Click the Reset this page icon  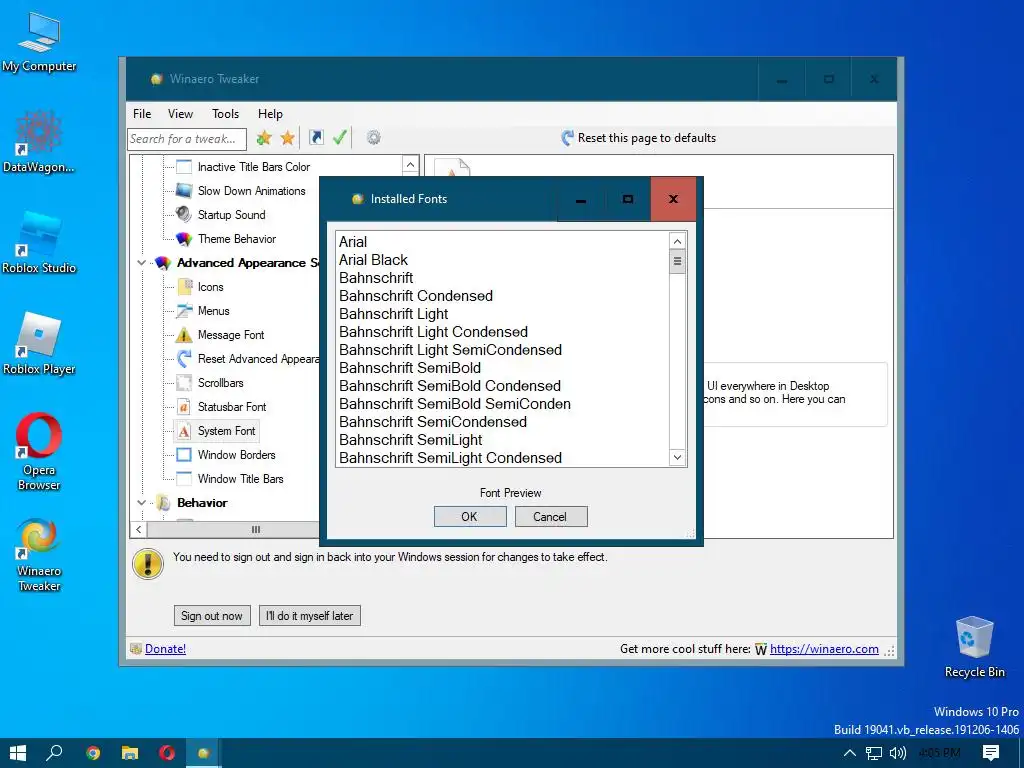[568, 138]
